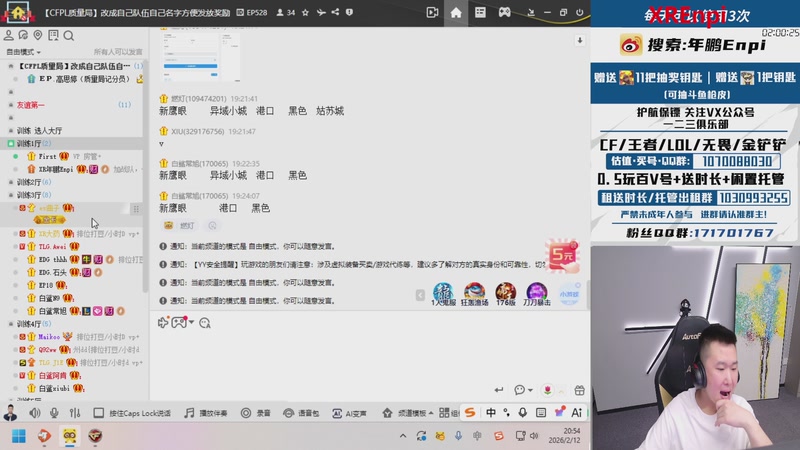Screen dimensions: 800x450
Task: Click the emoji reaction icon beside 燃灯 tag
Action: [212, 226]
